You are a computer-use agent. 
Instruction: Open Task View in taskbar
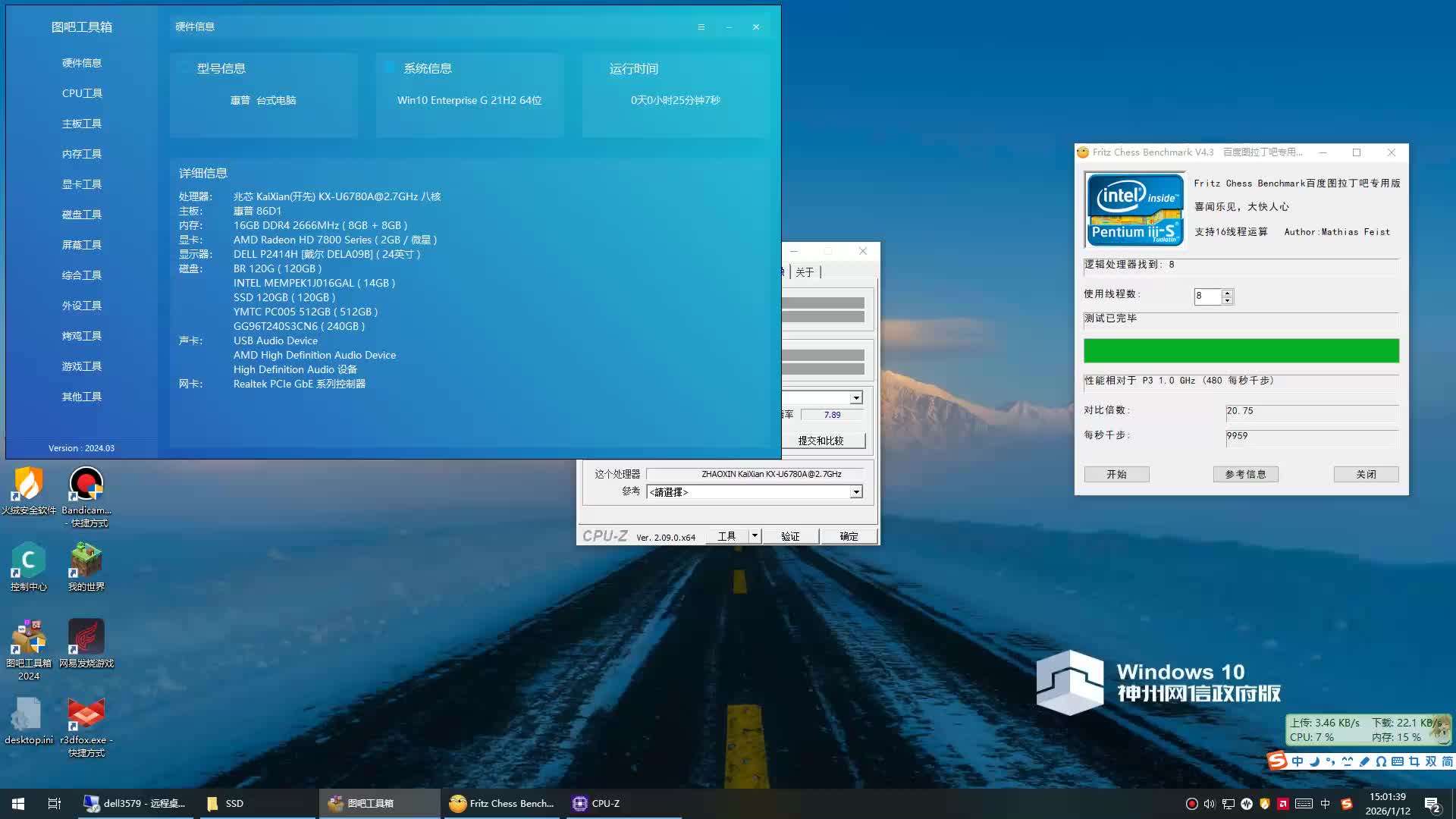point(55,803)
